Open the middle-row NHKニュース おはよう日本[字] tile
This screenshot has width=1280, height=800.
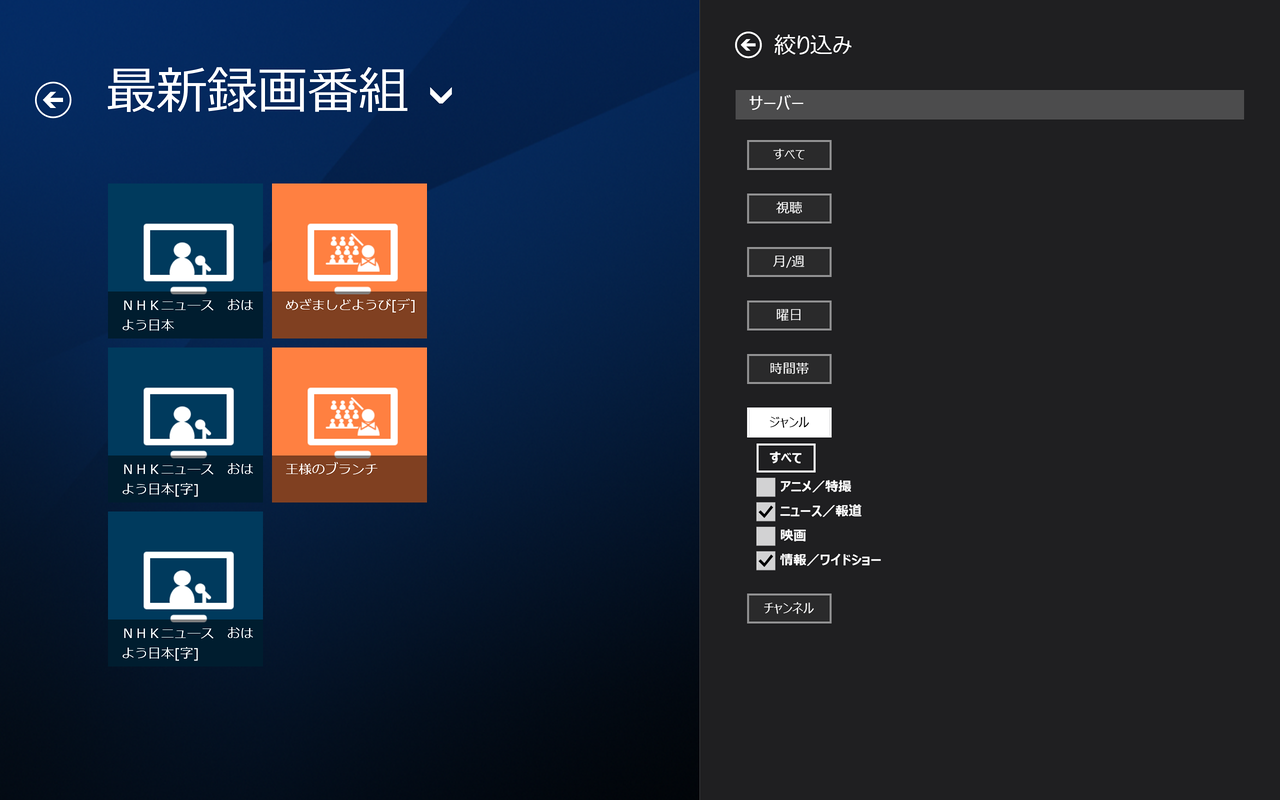(x=185, y=424)
